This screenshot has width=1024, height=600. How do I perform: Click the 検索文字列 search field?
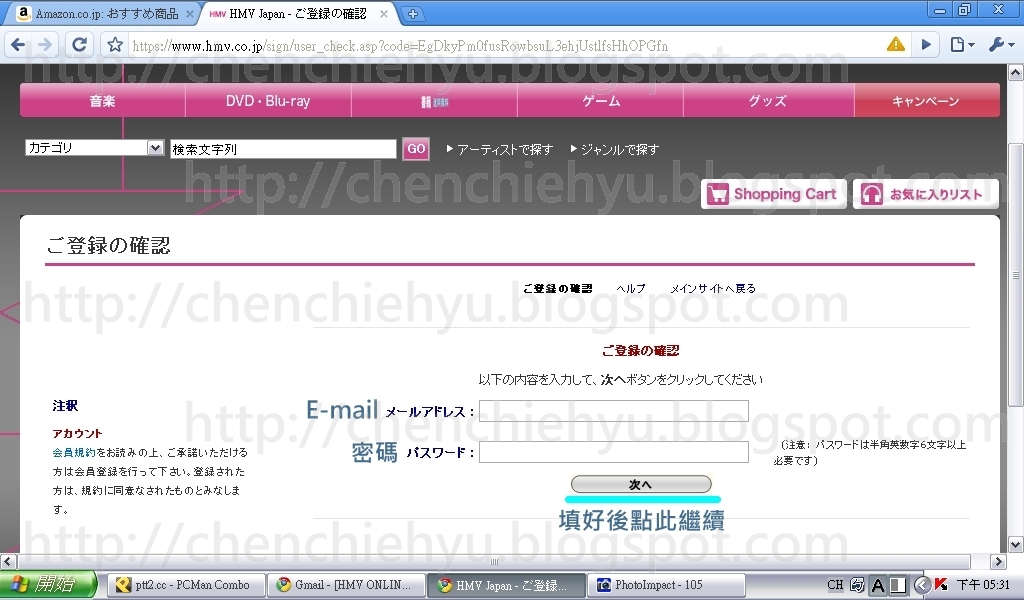tap(283, 149)
